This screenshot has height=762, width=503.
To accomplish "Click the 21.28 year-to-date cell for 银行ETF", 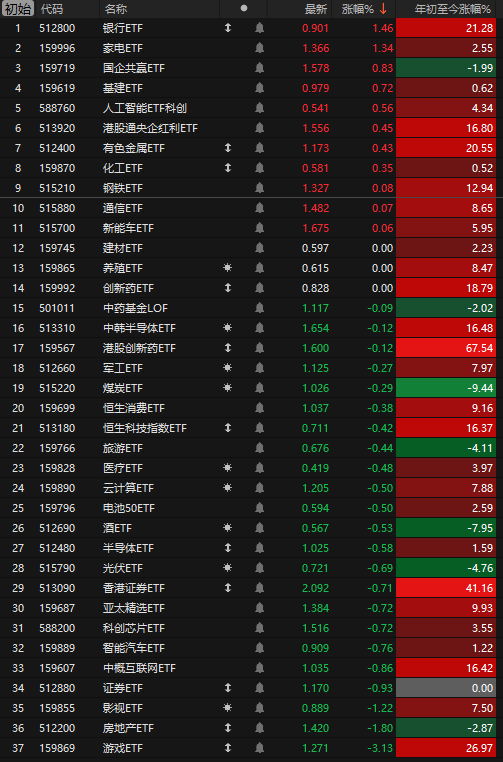I will point(446,28).
